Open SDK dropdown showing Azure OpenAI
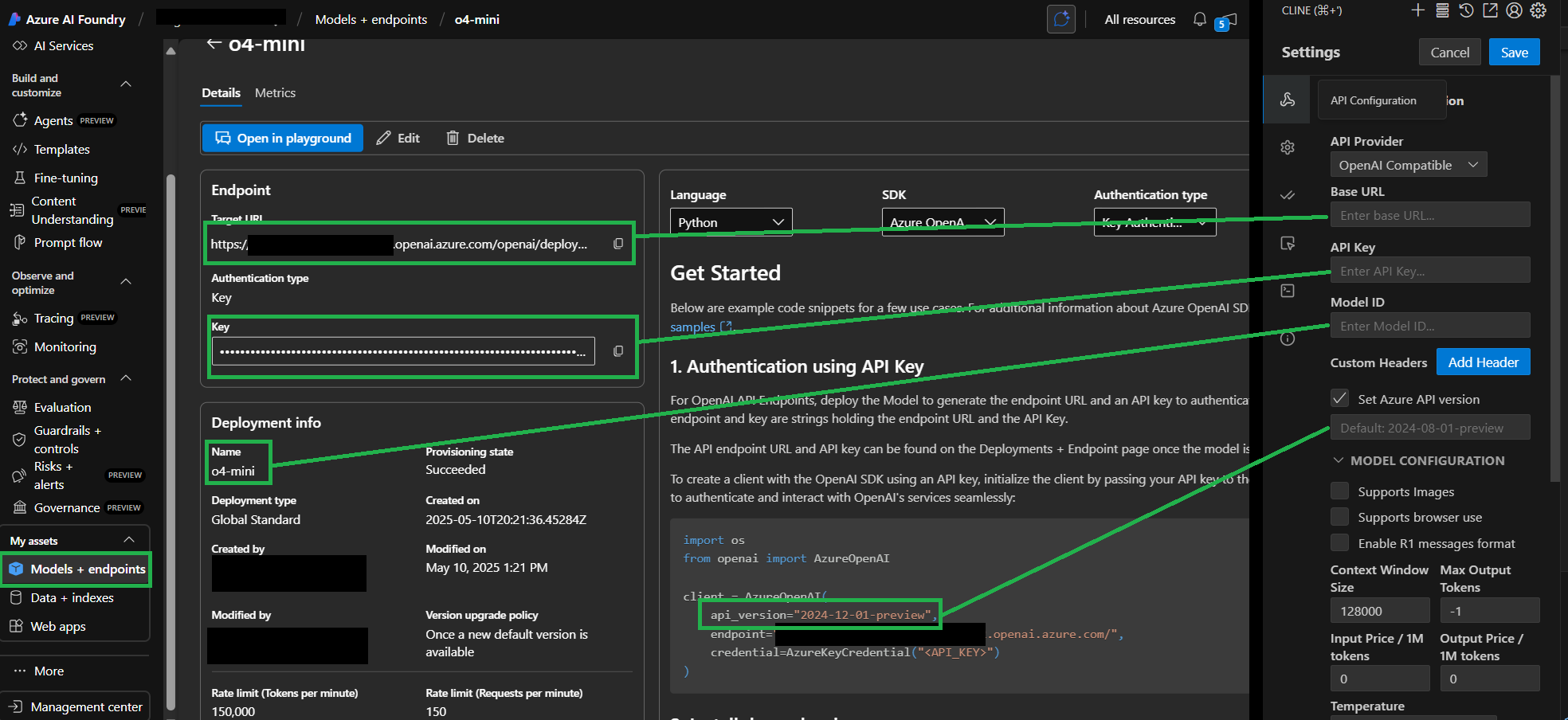 pyautogui.click(x=943, y=222)
